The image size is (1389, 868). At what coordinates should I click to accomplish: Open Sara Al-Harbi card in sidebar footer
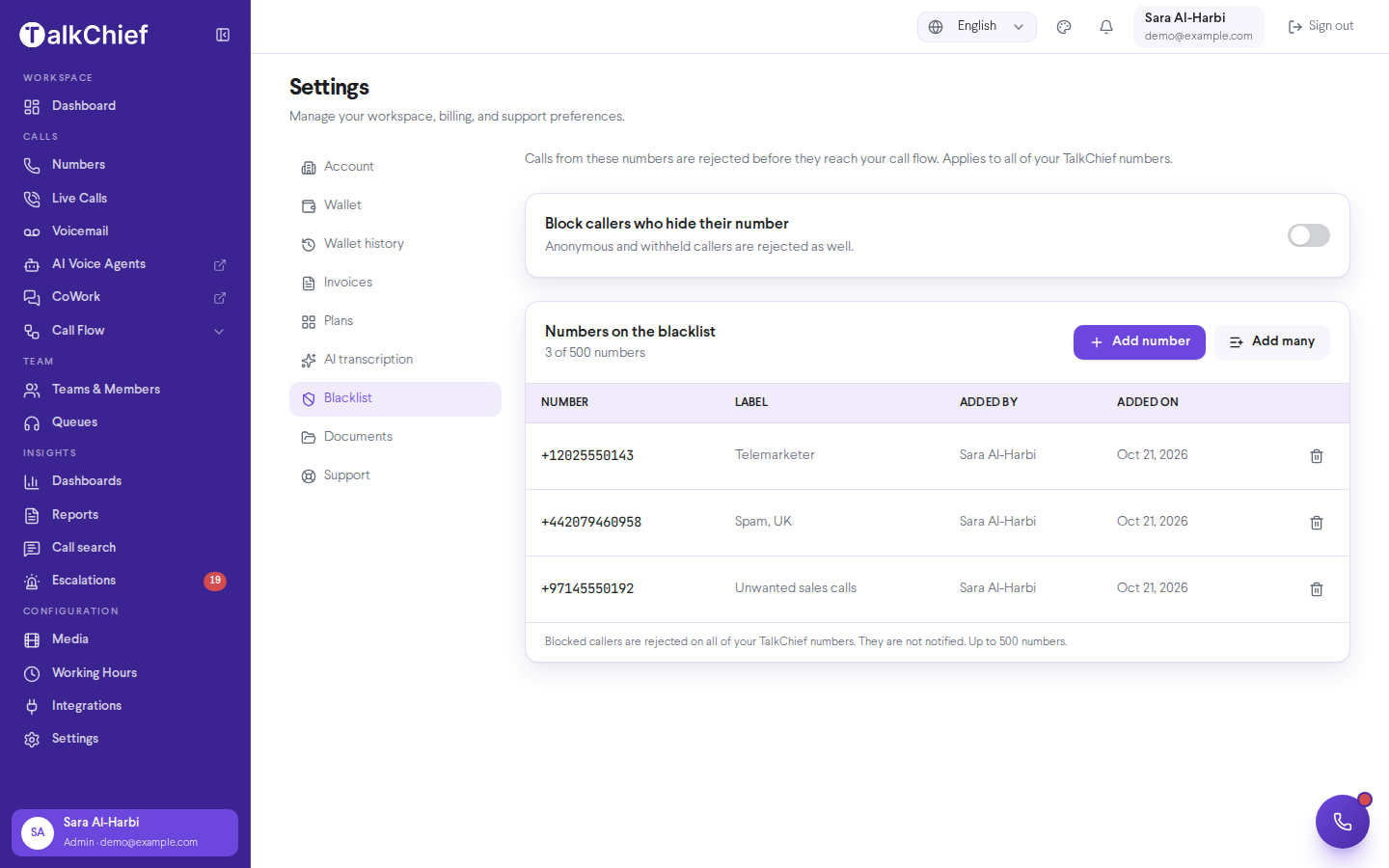click(125, 832)
